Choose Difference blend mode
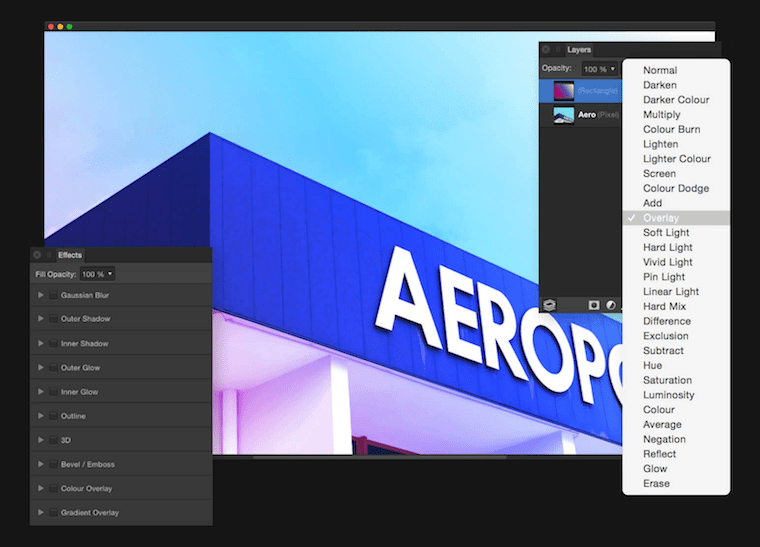 click(676, 321)
